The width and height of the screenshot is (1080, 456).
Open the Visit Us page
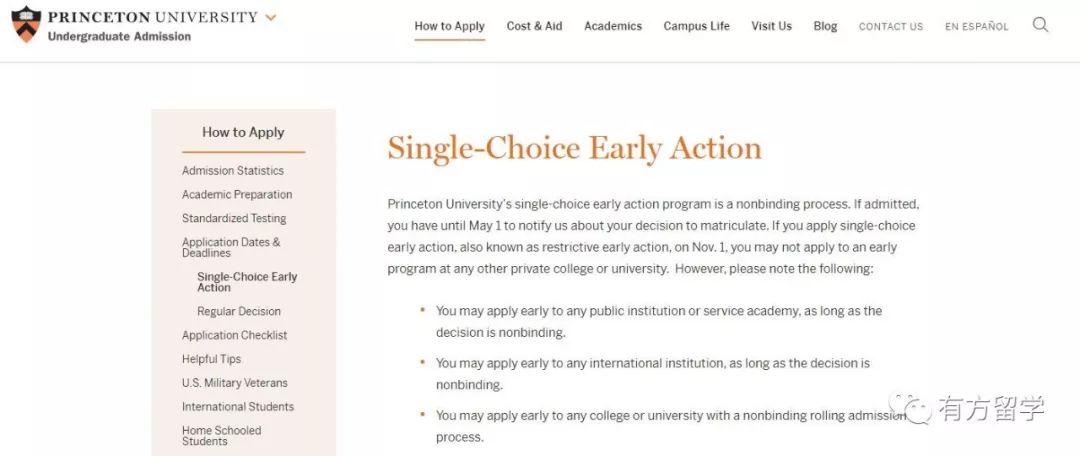[x=771, y=26]
